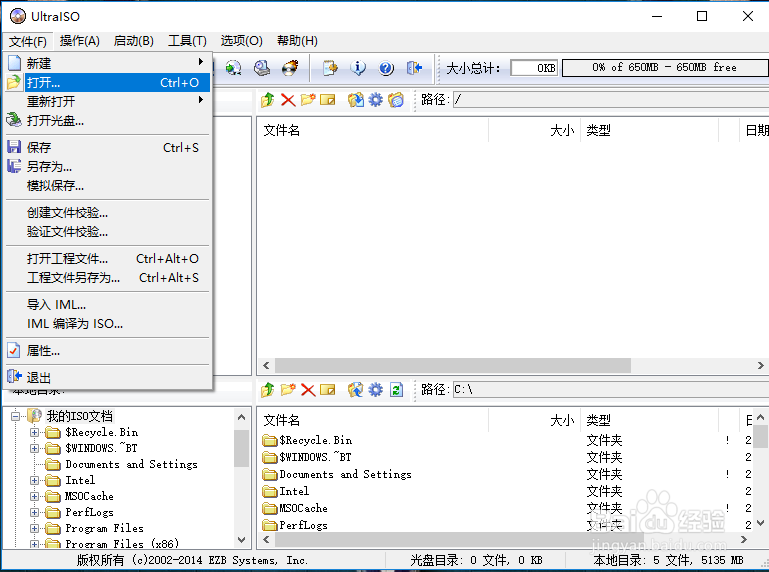Expand the $WINDOWS.~BT tree node
The width and height of the screenshot is (769, 572).
34,448
